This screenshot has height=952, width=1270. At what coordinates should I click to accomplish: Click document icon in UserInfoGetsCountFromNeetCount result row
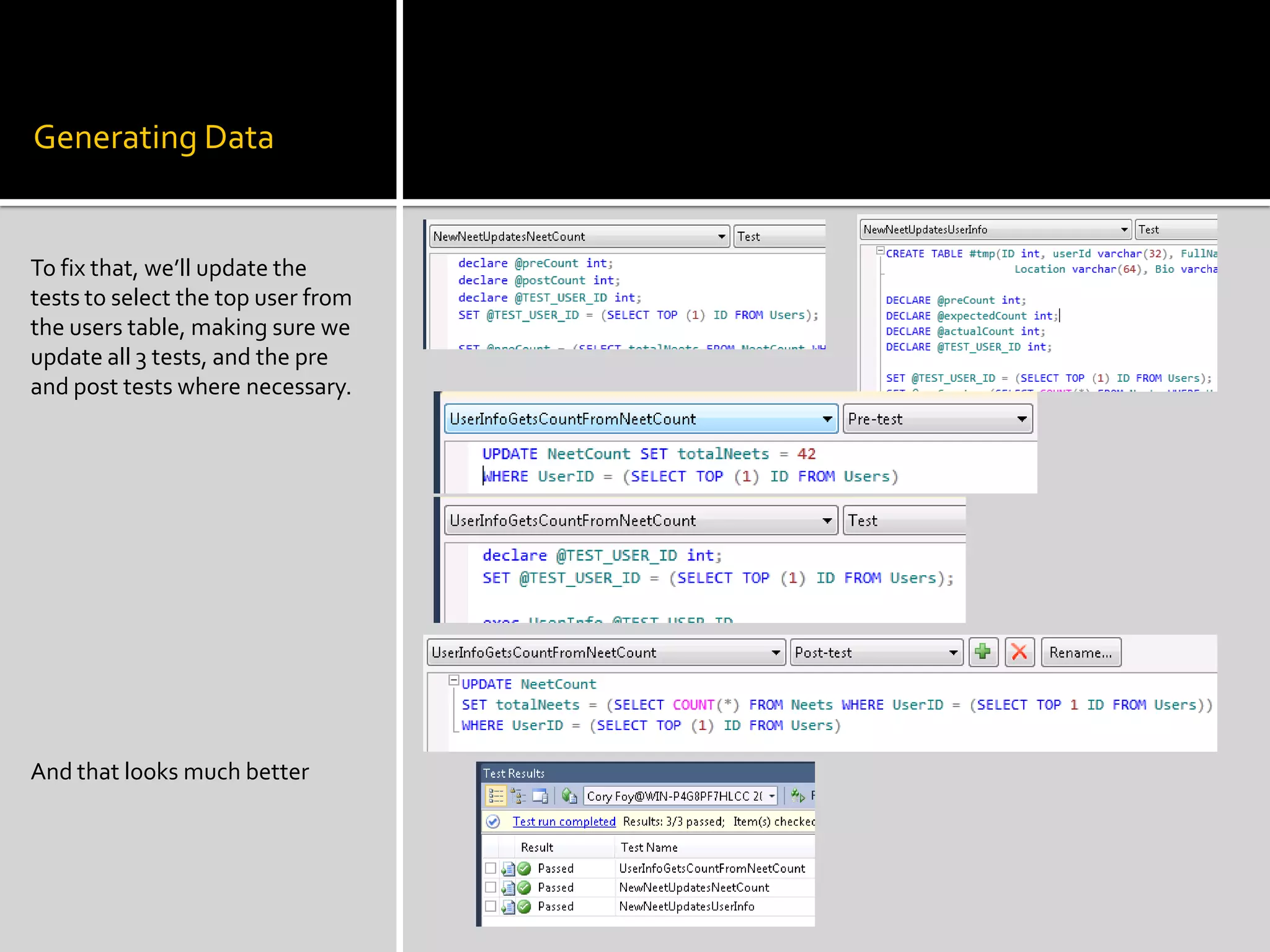tap(508, 868)
